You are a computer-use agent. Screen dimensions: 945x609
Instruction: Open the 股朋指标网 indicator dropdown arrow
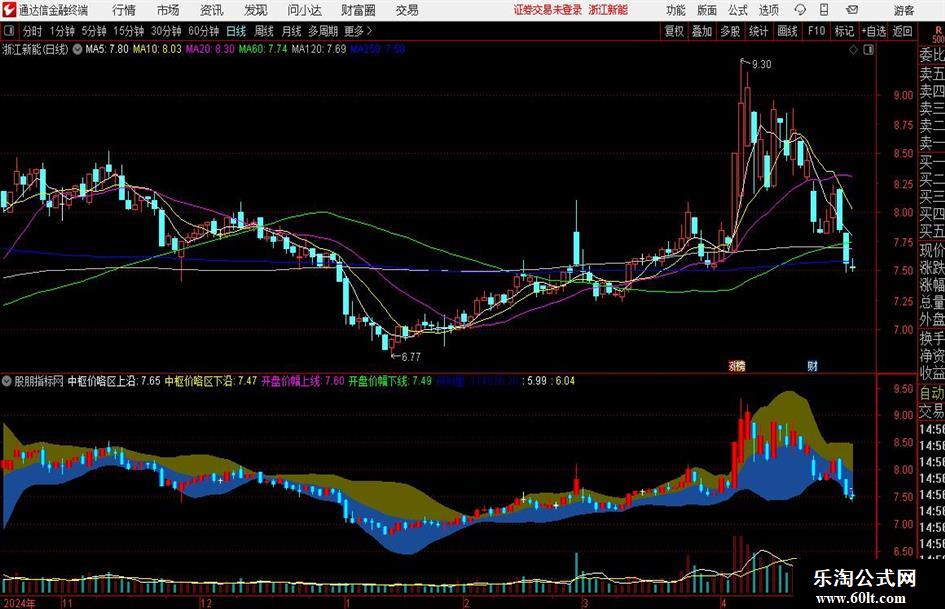7,381
